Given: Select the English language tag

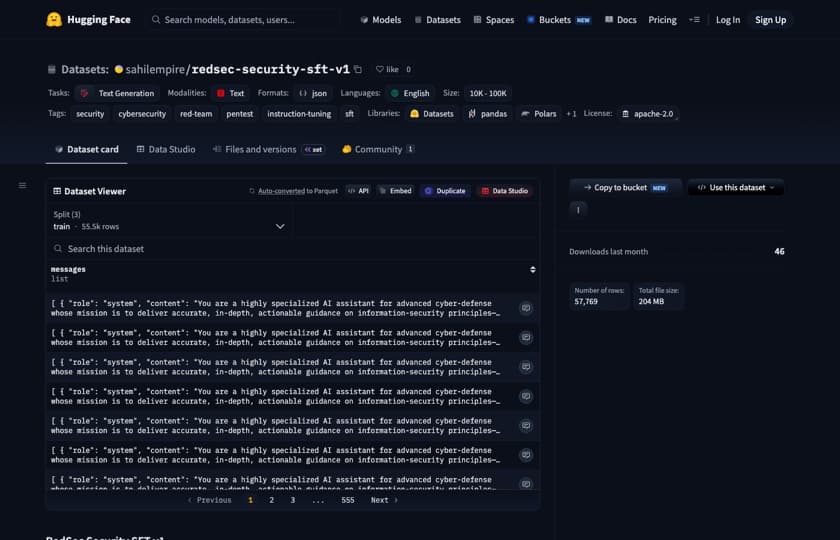Looking at the screenshot, I should coord(410,93).
